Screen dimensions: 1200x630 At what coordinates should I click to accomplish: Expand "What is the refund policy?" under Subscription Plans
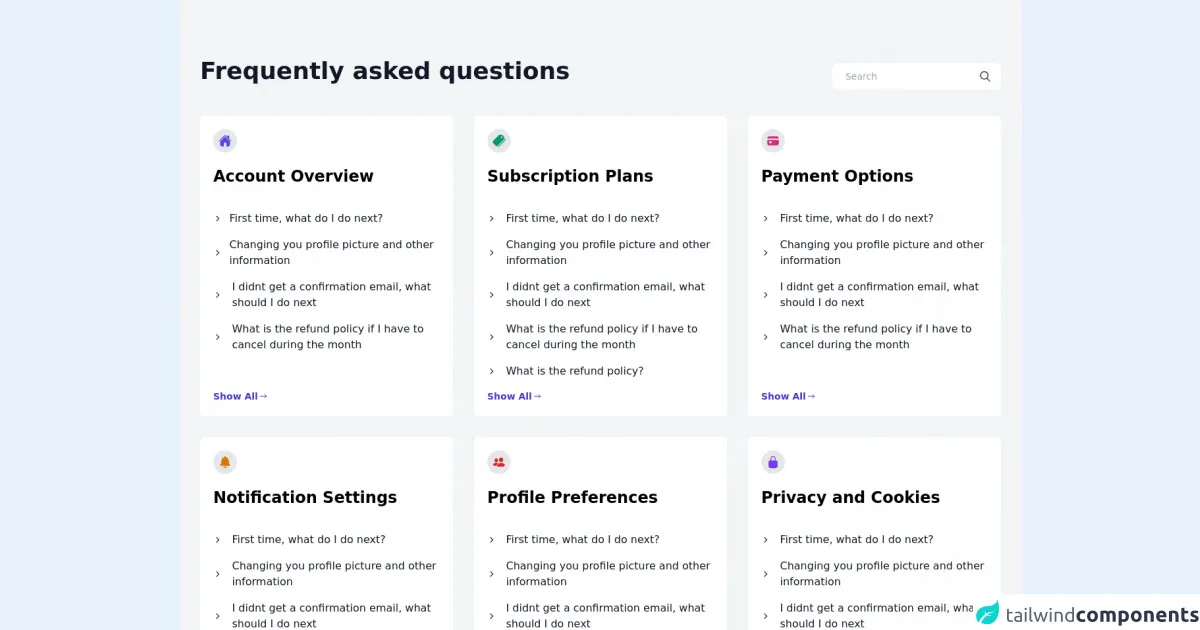coord(574,371)
